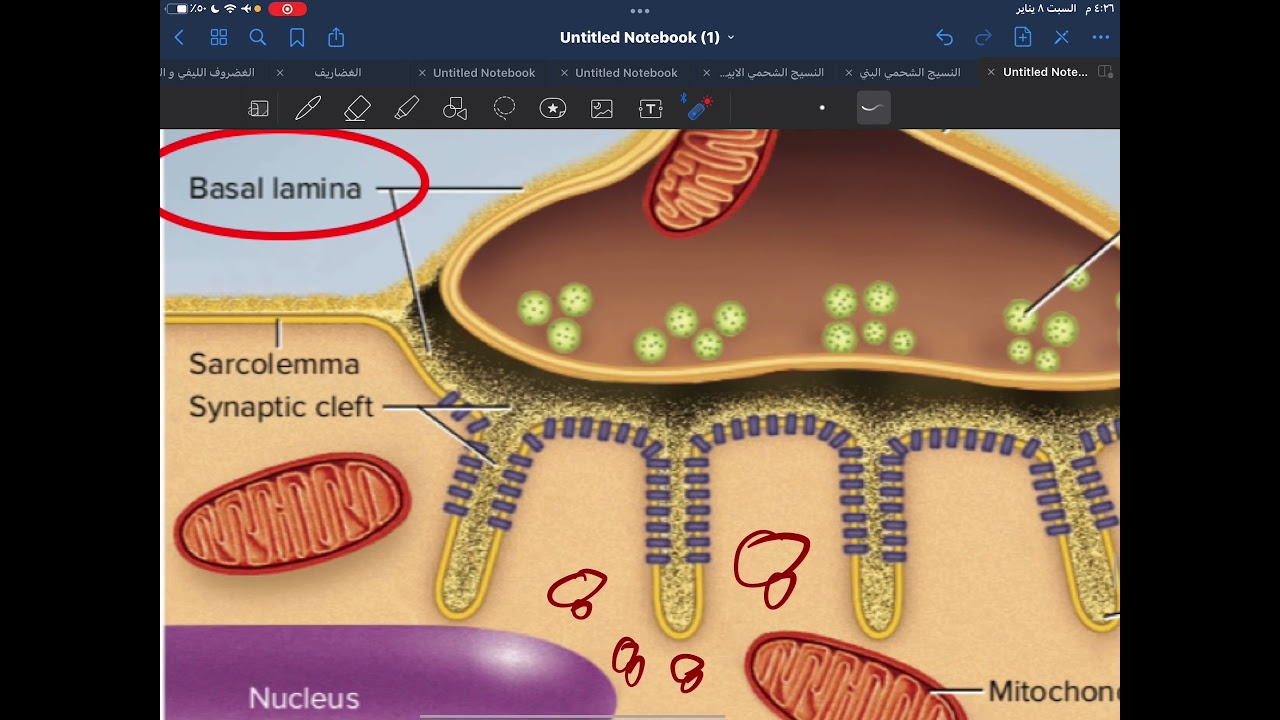Screen dimensions: 1280x720
Task: Switch to the الغضروف الليفي tab
Action: pos(208,73)
